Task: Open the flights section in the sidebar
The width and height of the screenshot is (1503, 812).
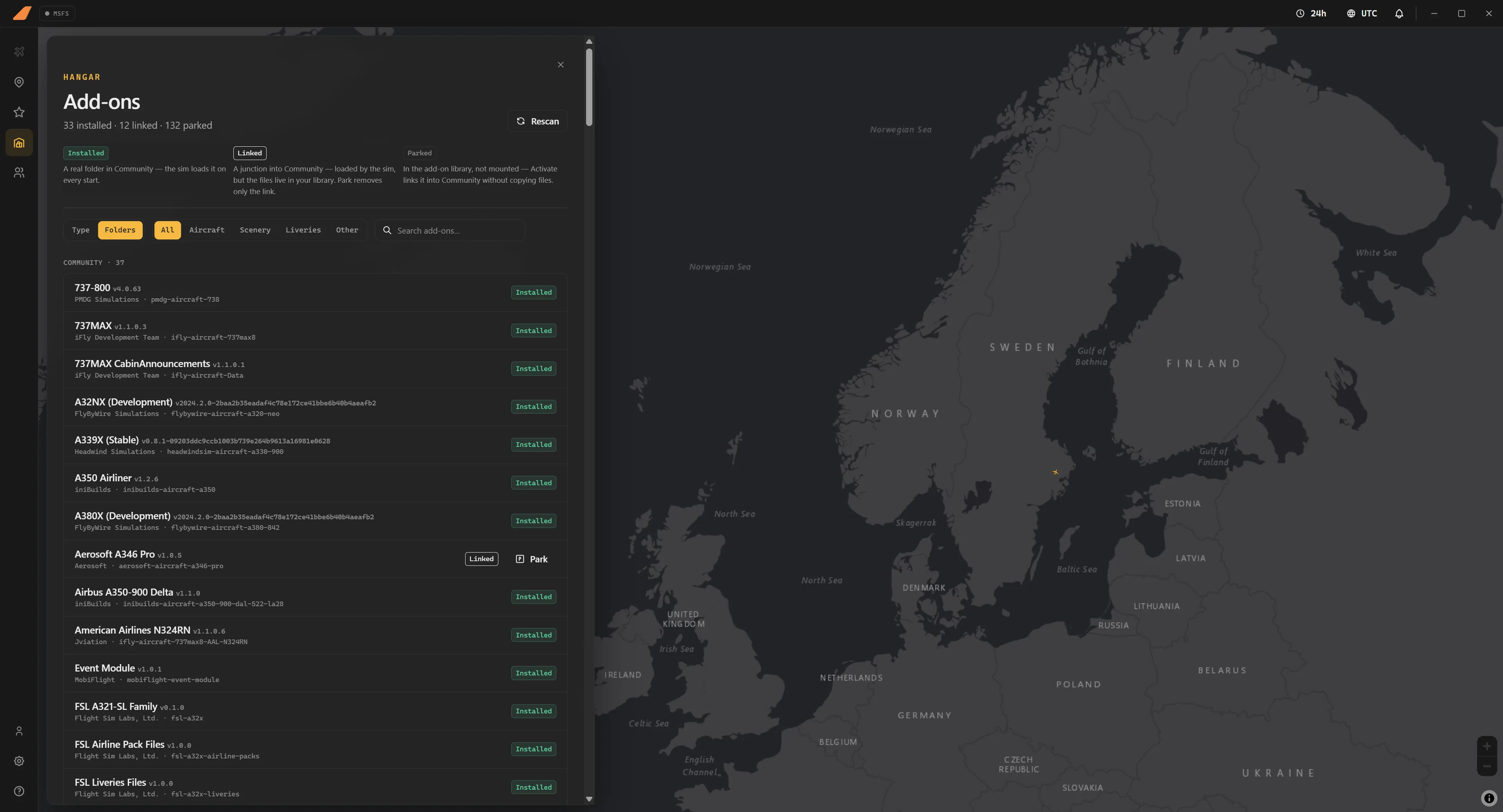Action: coord(19,52)
